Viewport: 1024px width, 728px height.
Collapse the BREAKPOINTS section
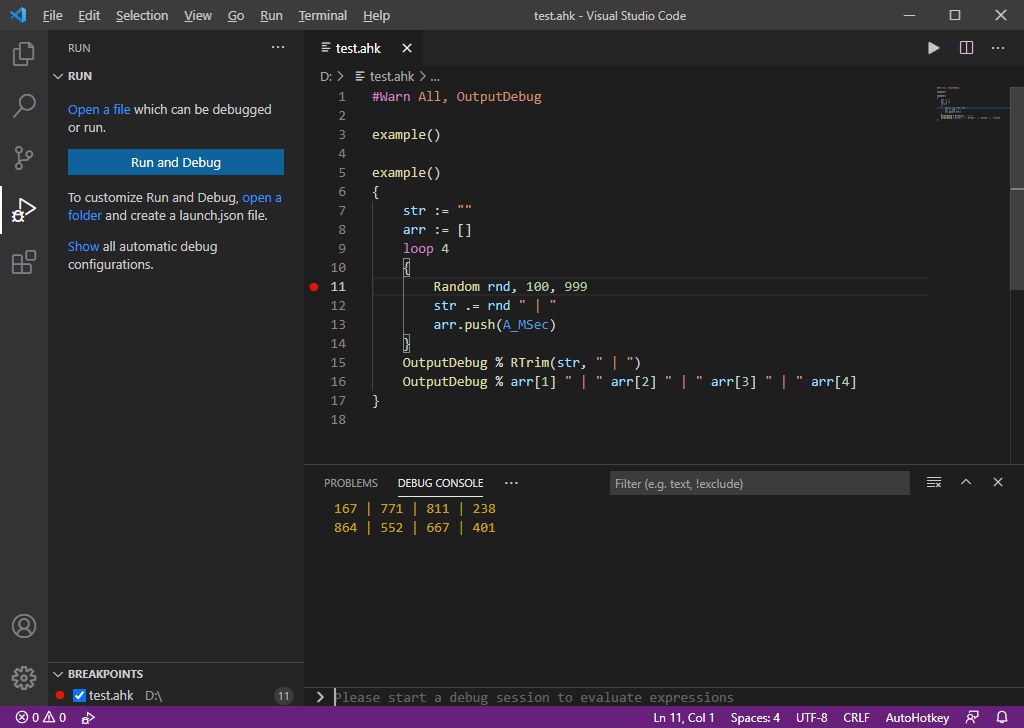click(105, 674)
